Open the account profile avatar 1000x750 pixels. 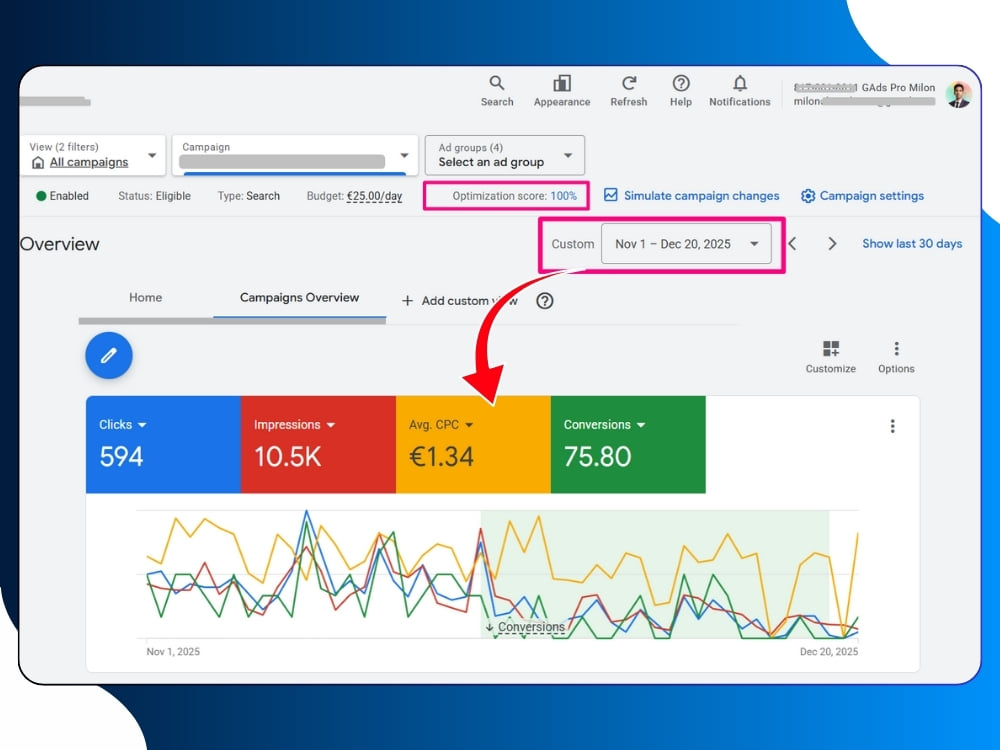pyautogui.click(x=959, y=94)
